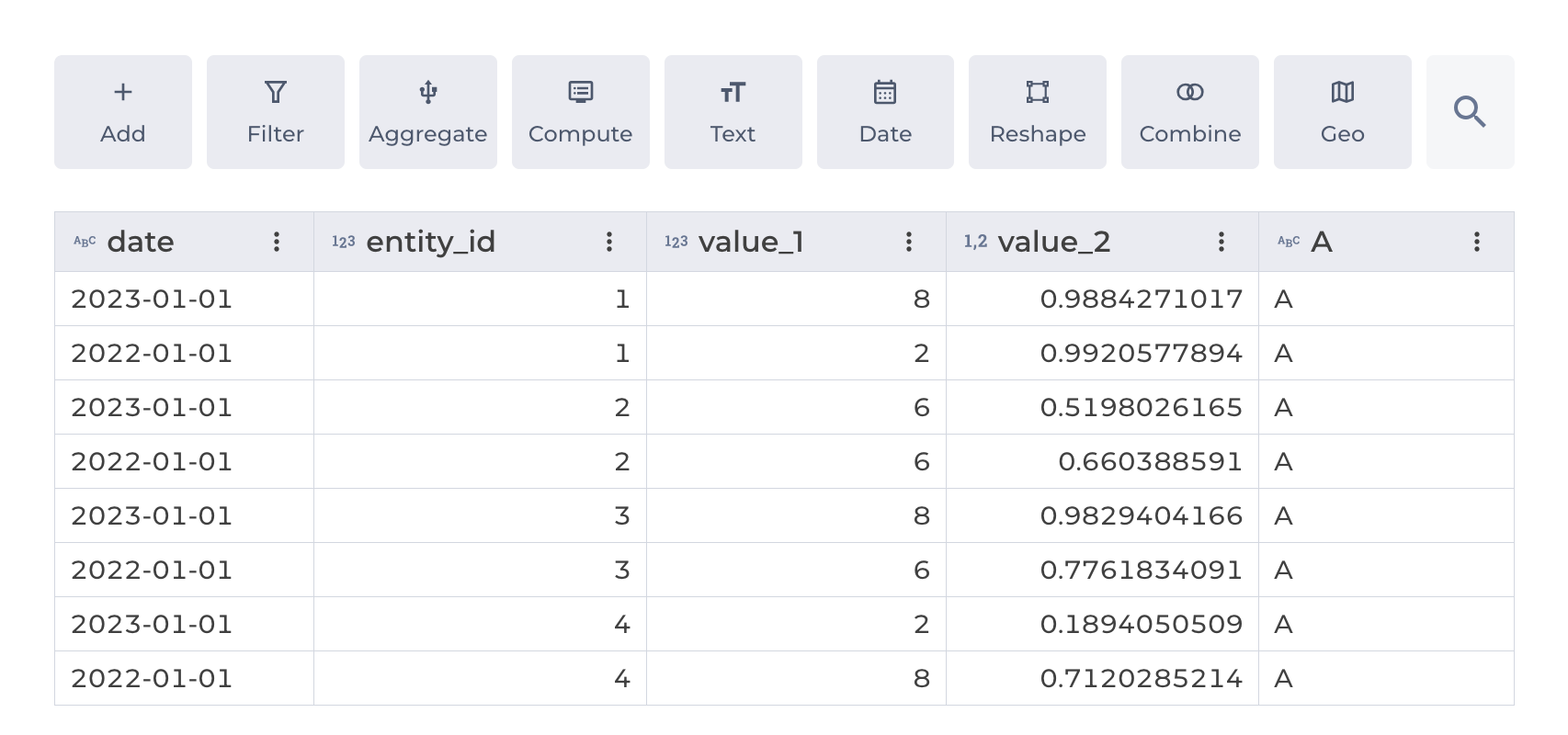
Task: Select the cell containing 0.660388591
Action: (1149, 461)
